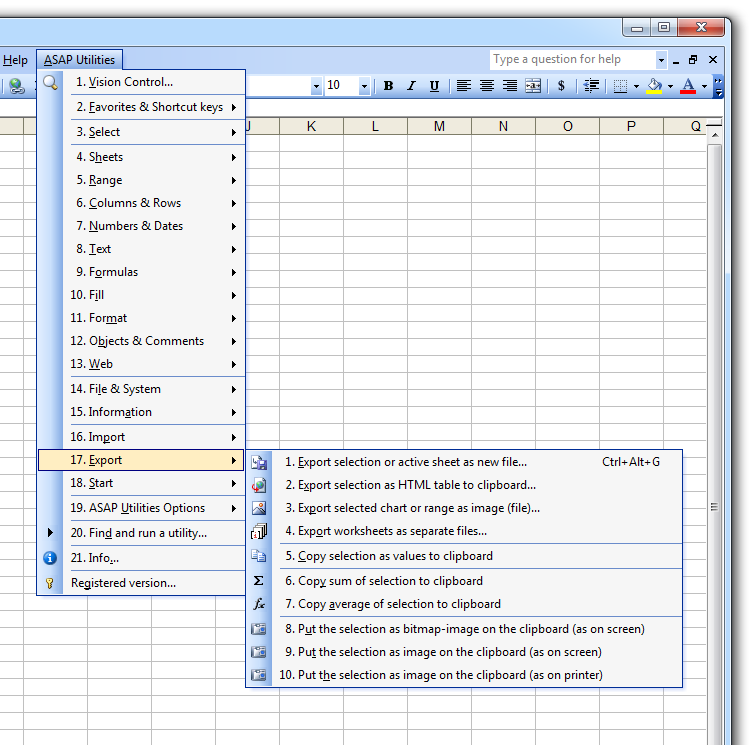Click the blue info icon beside Info
This screenshot has width=750, height=745.
[50, 558]
